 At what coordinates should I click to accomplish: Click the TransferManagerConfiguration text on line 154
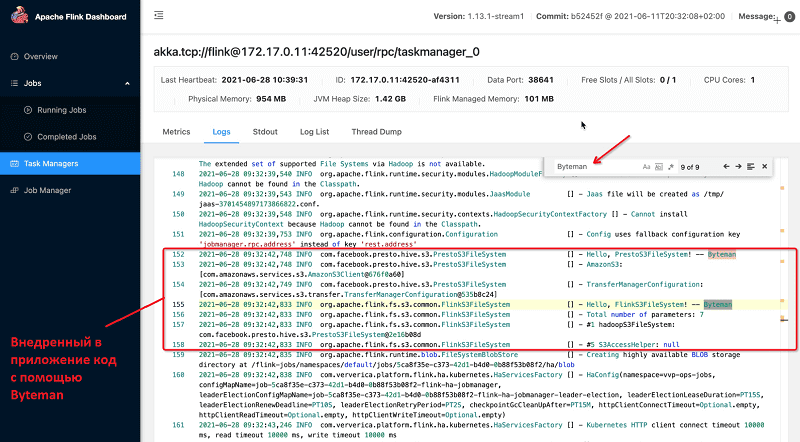click(x=643, y=284)
